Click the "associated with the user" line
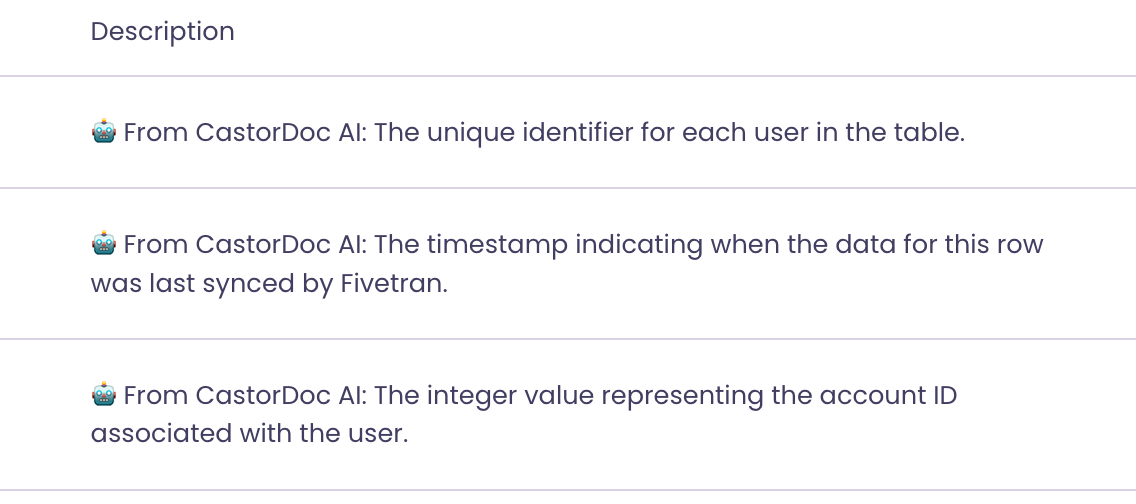 [x=250, y=435]
